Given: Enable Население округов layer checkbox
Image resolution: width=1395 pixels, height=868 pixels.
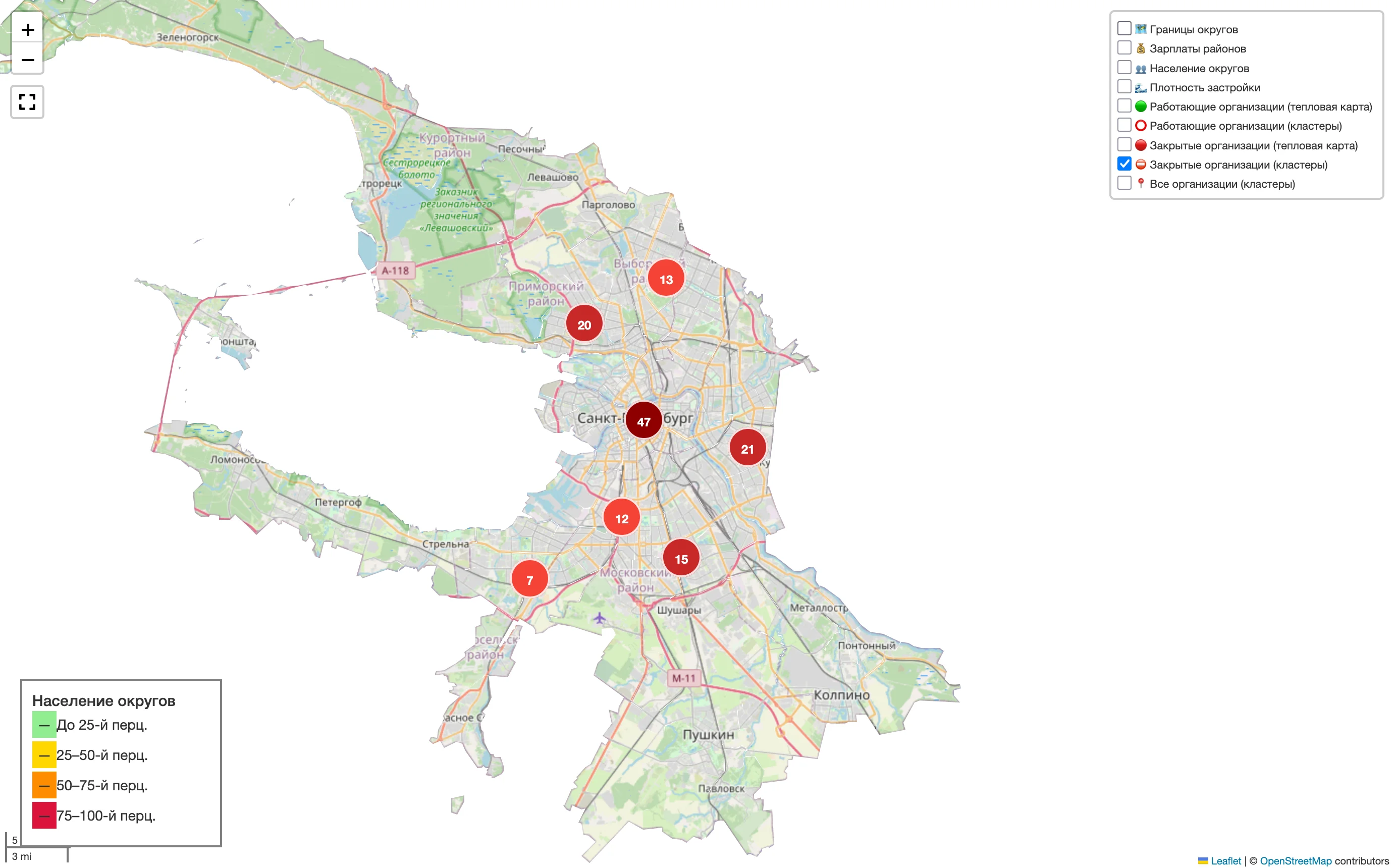Looking at the screenshot, I should (1124, 68).
